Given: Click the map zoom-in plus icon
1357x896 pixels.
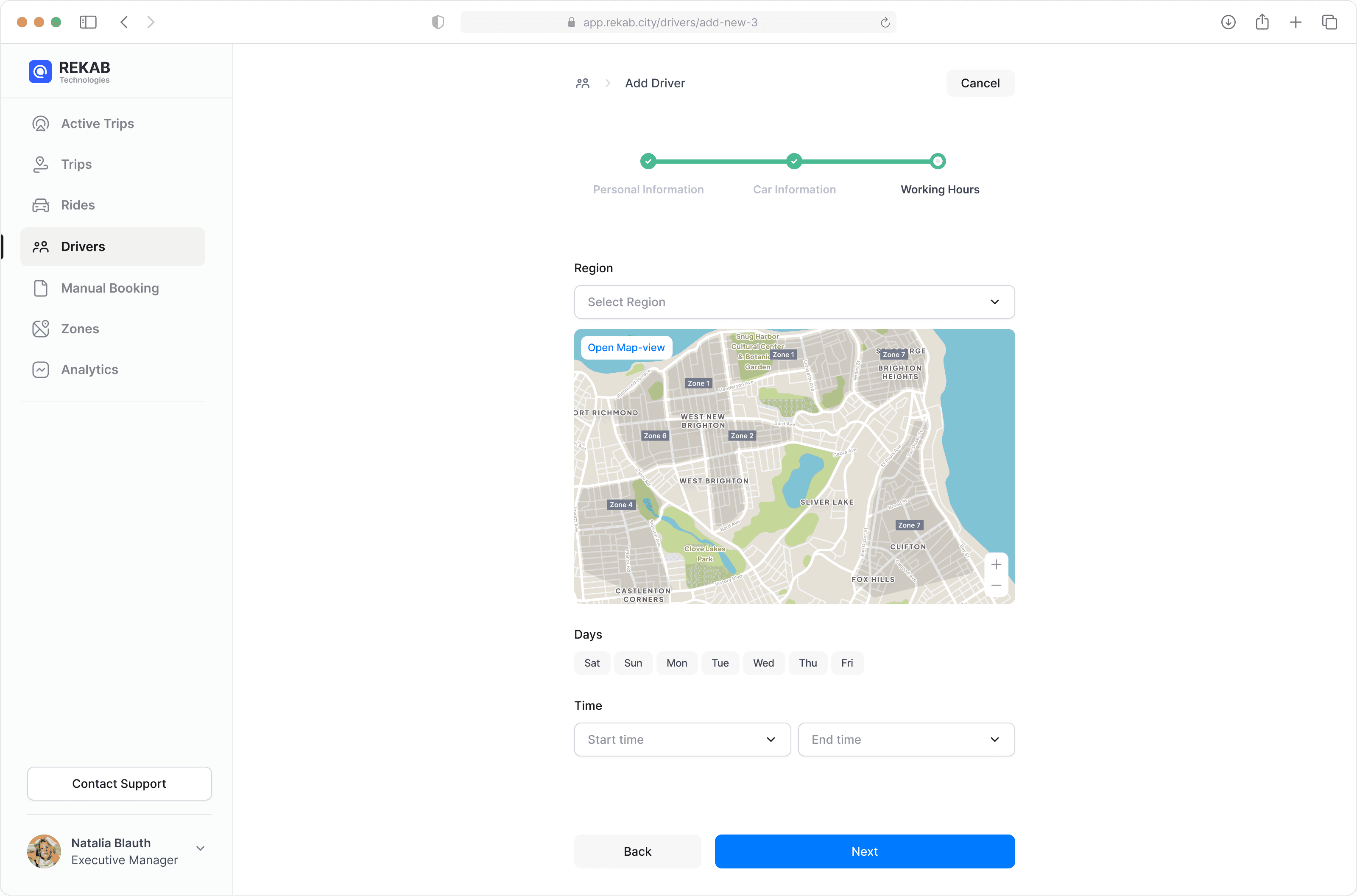Looking at the screenshot, I should point(996,564).
